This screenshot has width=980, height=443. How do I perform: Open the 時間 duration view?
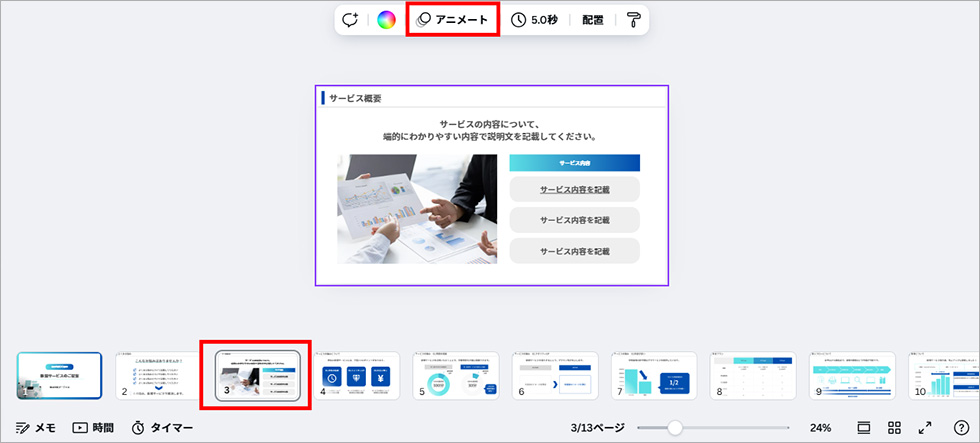(x=93, y=428)
